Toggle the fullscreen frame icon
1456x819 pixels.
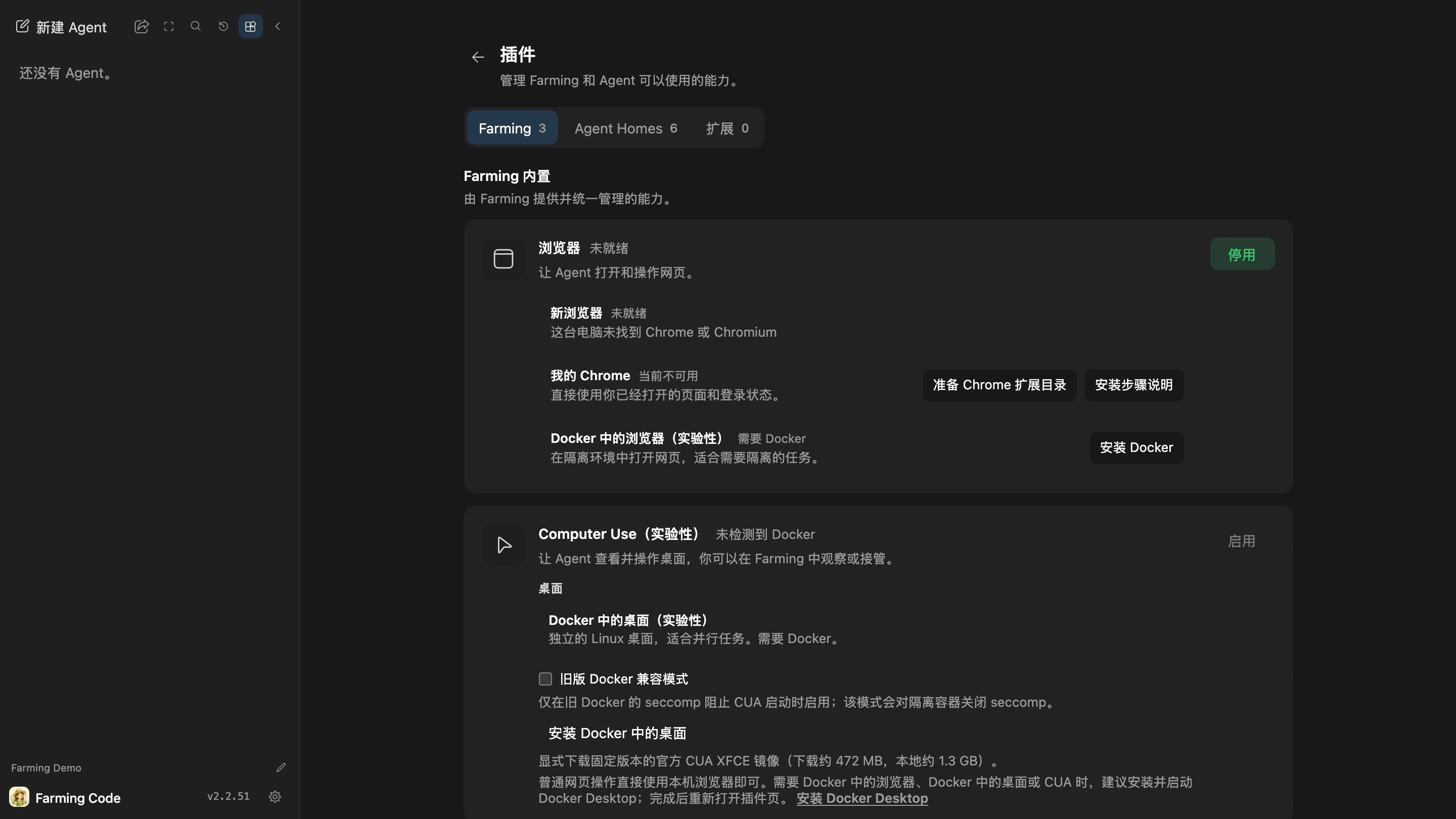click(169, 27)
